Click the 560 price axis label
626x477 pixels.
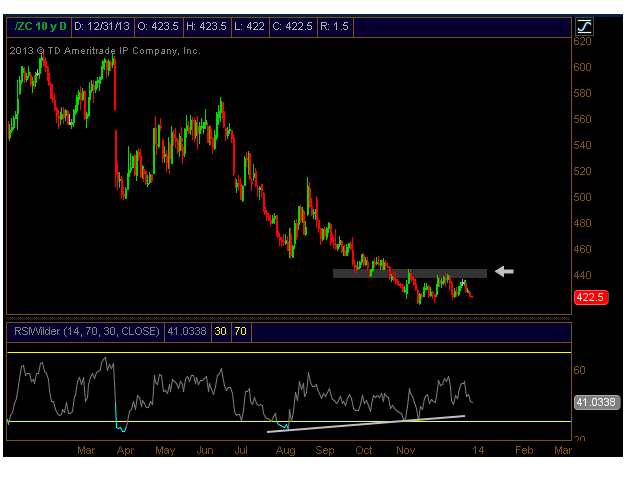(x=582, y=119)
